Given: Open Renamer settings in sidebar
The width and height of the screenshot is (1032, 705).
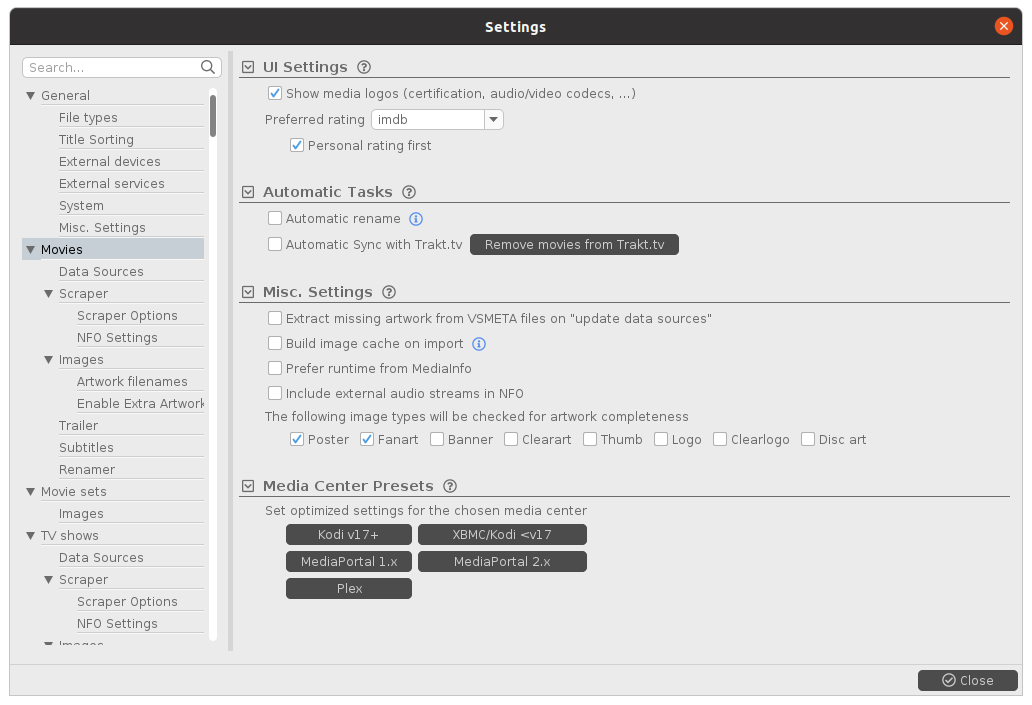Looking at the screenshot, I should point(87,470).
